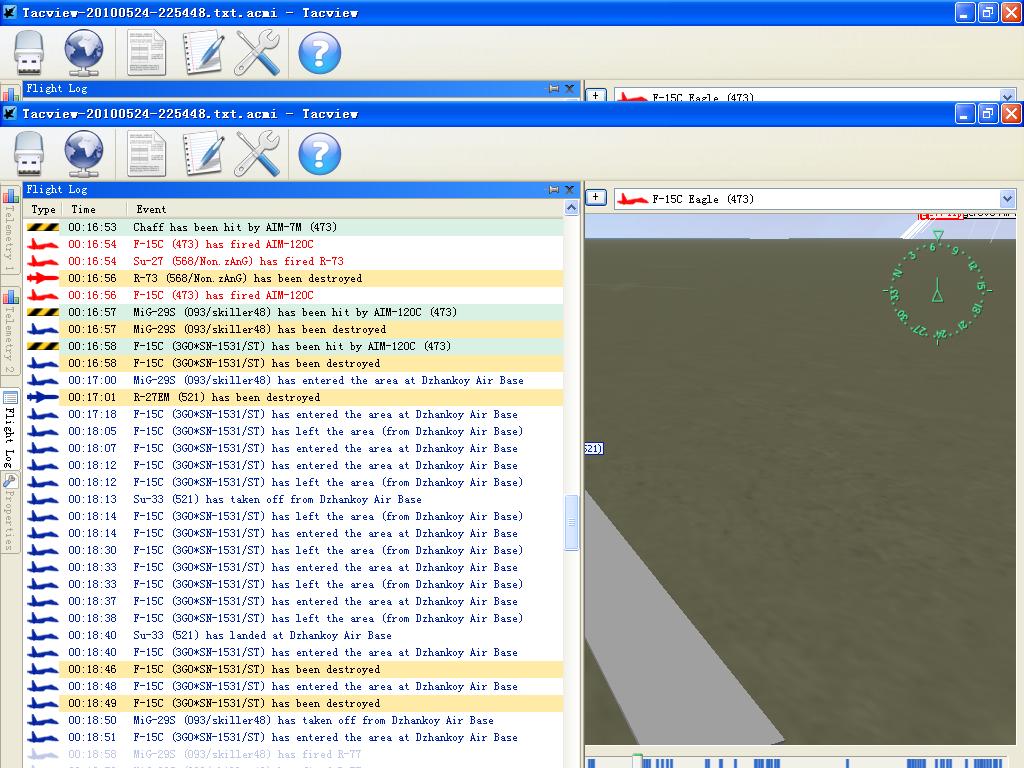1024x768 pixels.
Task: Select 'MiG-29S has been hit by AIM-120C' row
Action: [x=294, y=312]
